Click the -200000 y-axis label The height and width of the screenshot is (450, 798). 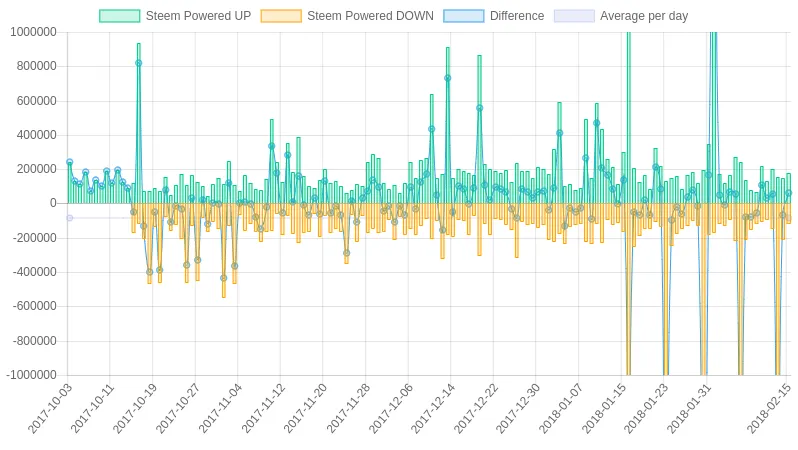coord(35,238)
